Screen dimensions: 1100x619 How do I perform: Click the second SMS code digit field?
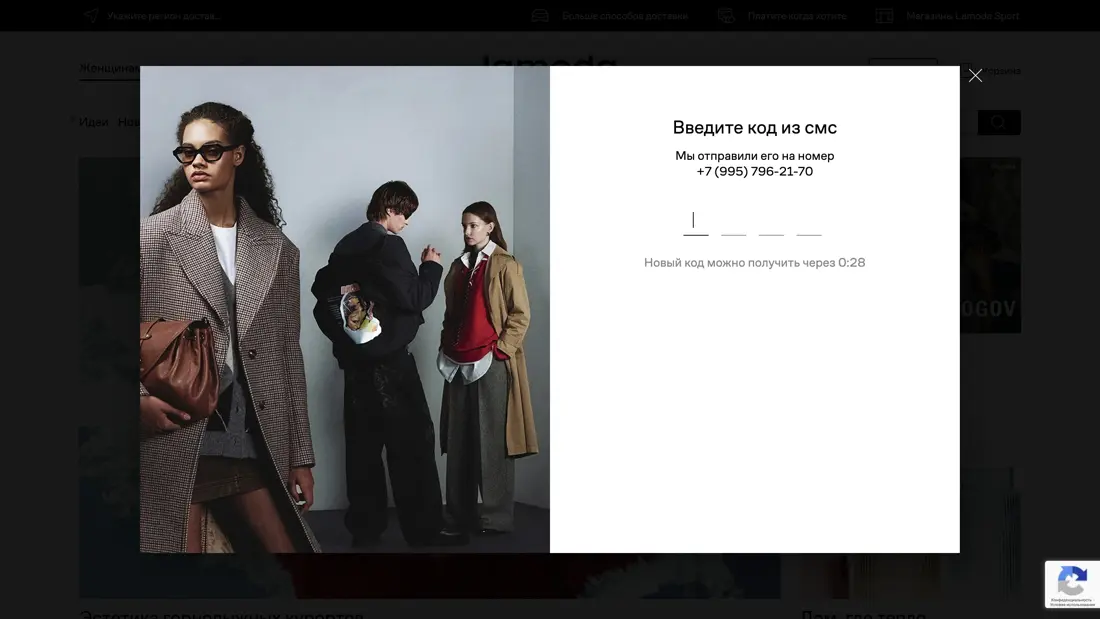tap(734, 222)
